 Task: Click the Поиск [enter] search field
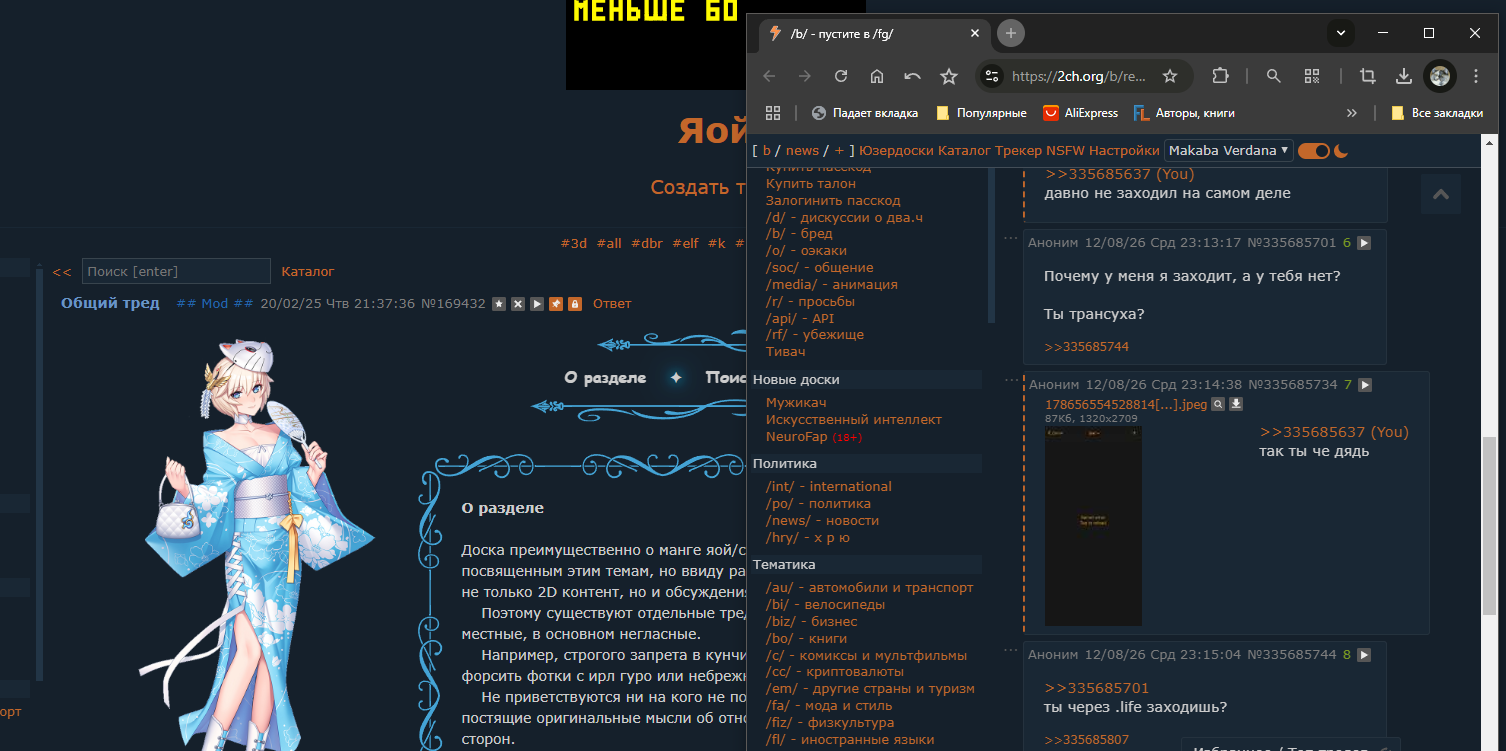tap(176, 271)
